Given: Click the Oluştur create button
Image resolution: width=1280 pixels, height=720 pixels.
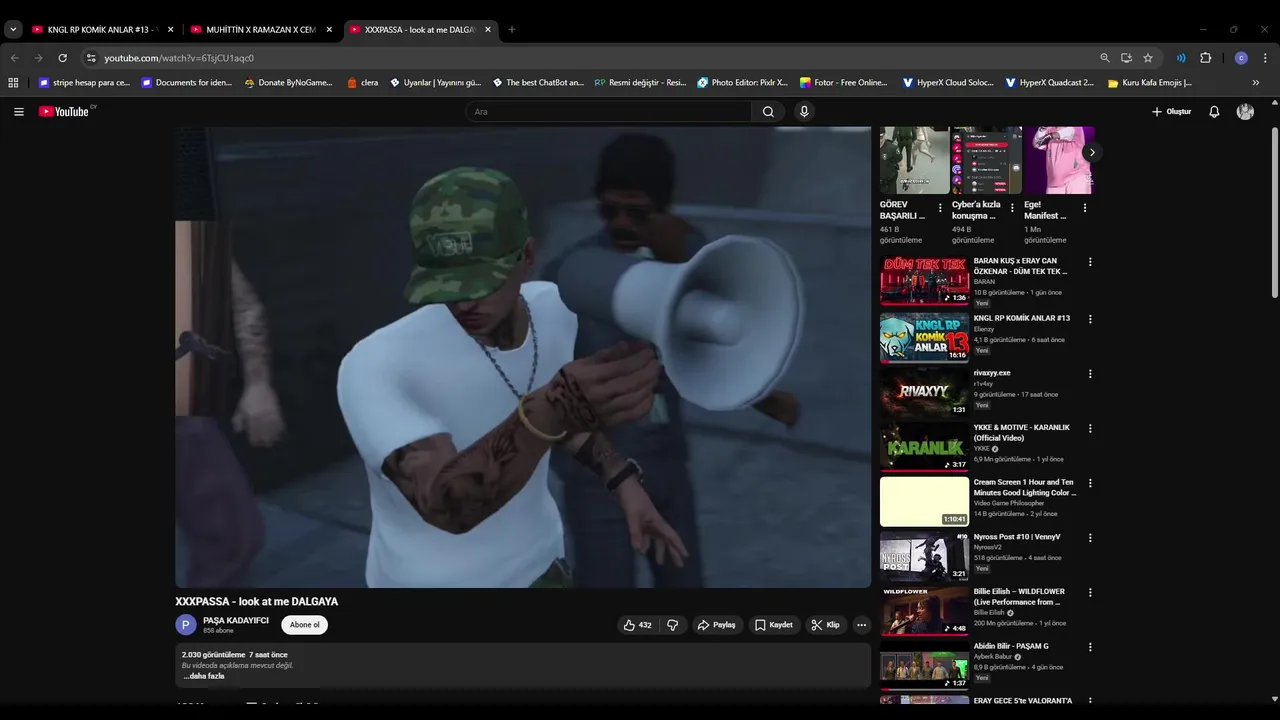Looking at the screenshot, I should click(1171, 112).
